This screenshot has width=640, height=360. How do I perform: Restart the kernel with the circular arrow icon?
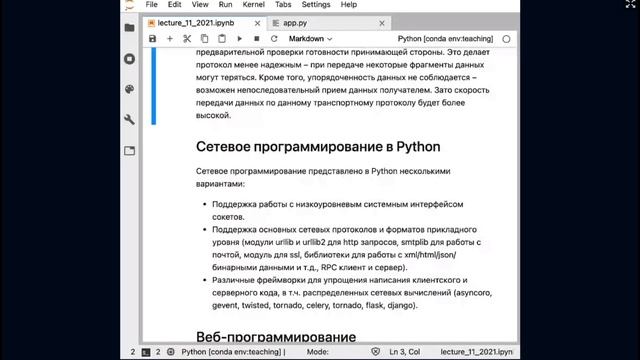(x=274, y=39)
